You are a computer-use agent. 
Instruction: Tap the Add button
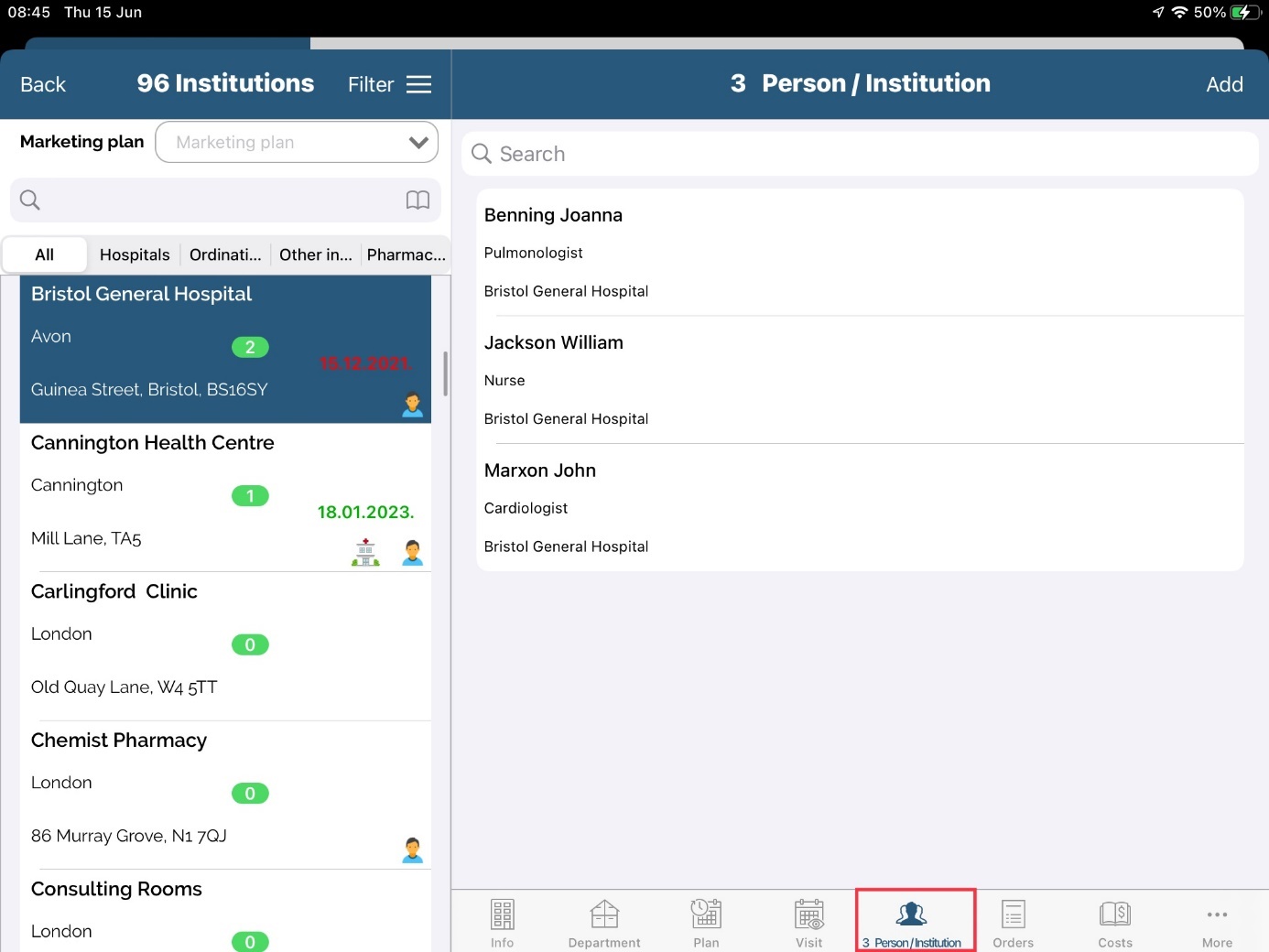1224,84
